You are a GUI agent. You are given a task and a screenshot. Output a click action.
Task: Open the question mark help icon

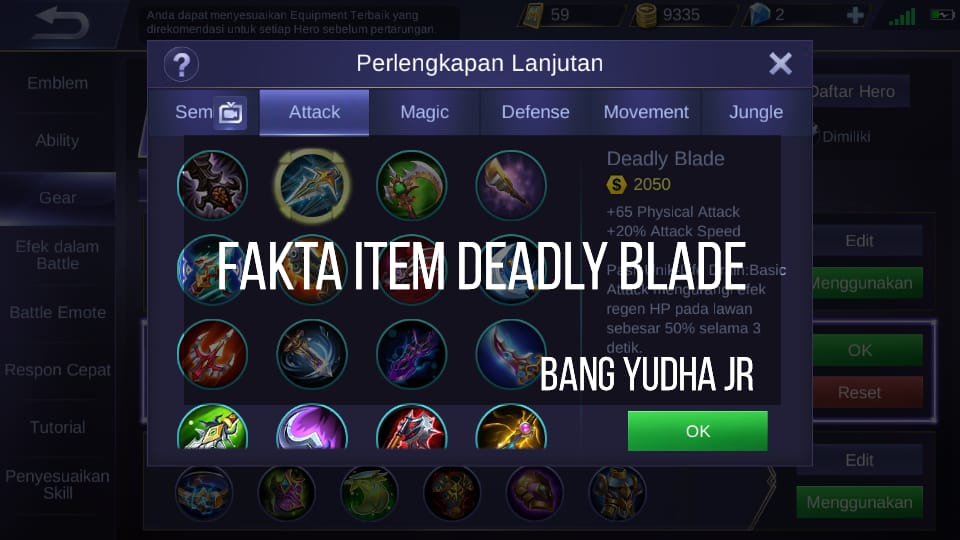click(x=181, y=64)
